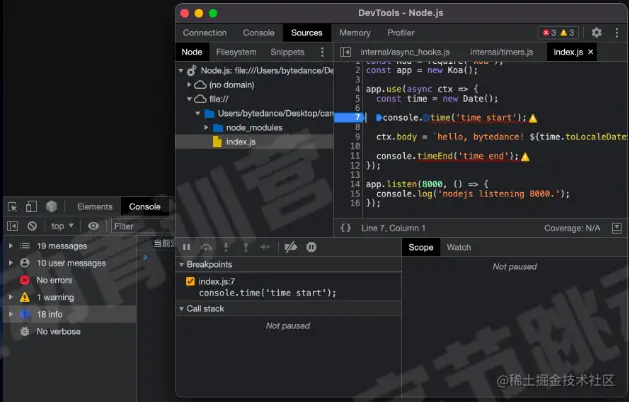The height and width of the screenshot is (402, 629).
Task: Click breakpoint code console.time('time start')
Action: [268, 293]
